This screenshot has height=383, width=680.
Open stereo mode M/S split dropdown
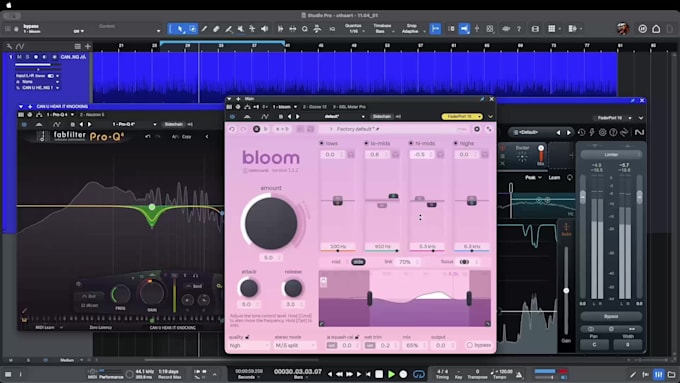coord(295,345)
